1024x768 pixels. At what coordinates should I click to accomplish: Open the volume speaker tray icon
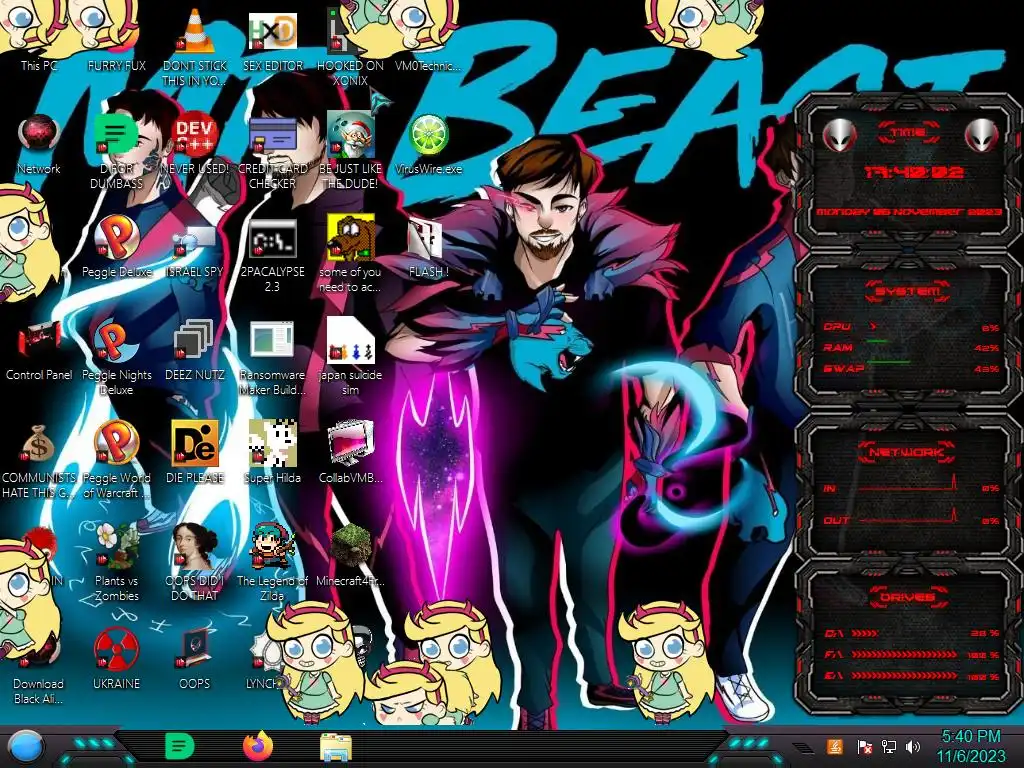tap(913, 746)
